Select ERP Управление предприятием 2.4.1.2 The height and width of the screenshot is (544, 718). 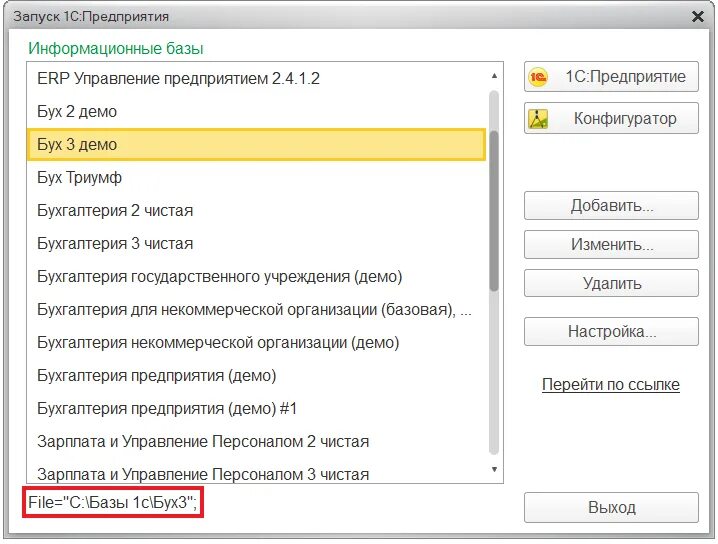click(256, 78)
